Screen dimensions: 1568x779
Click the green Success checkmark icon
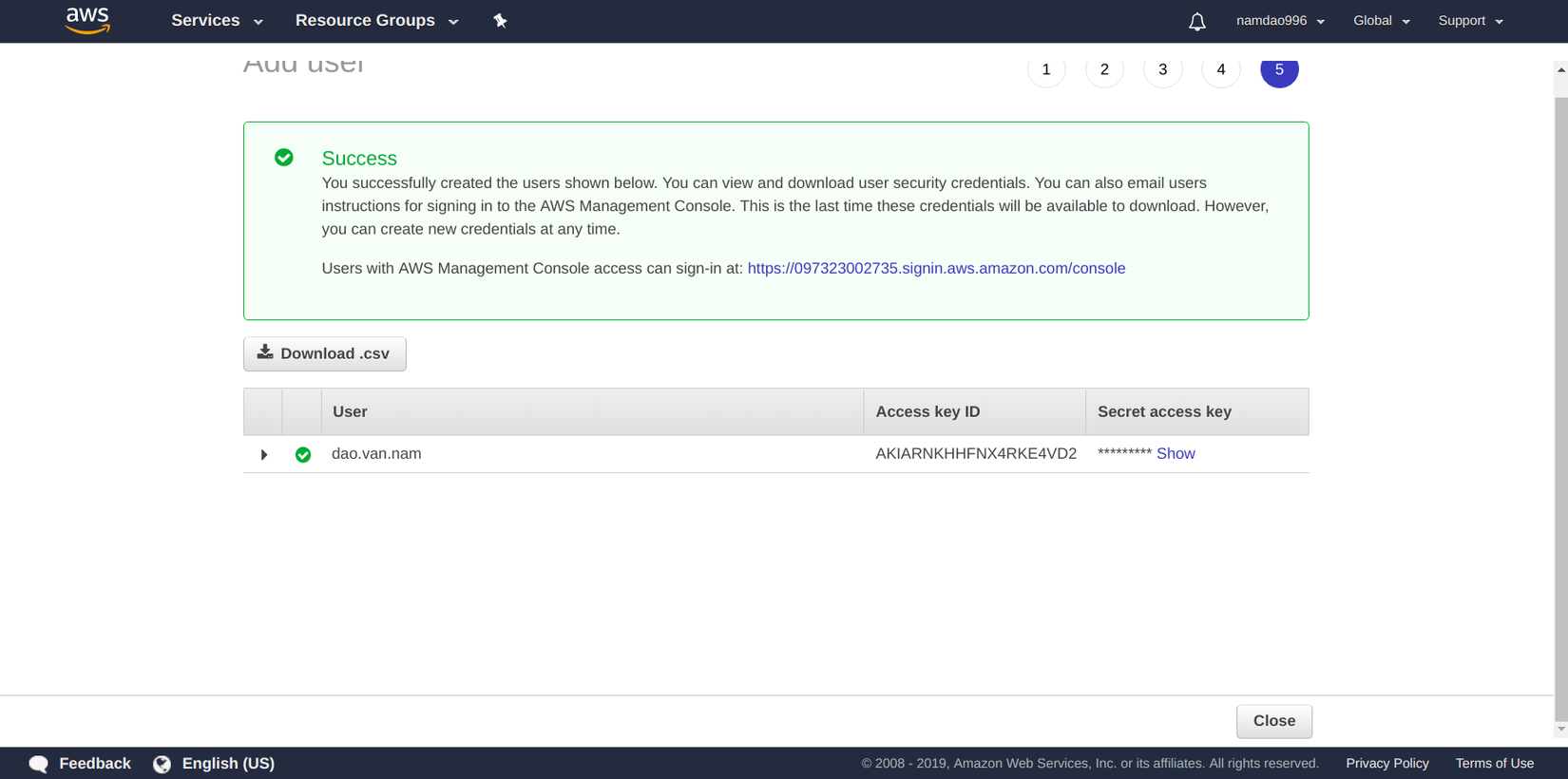point(284,158)
